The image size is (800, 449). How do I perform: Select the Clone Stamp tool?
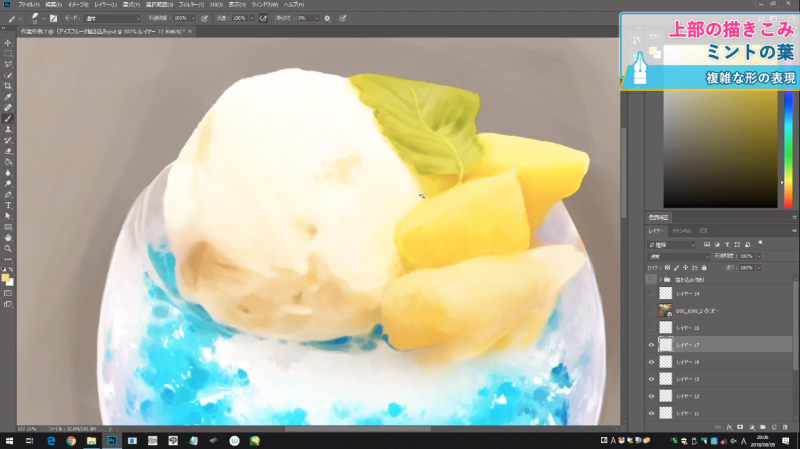(x=8, y=129)
